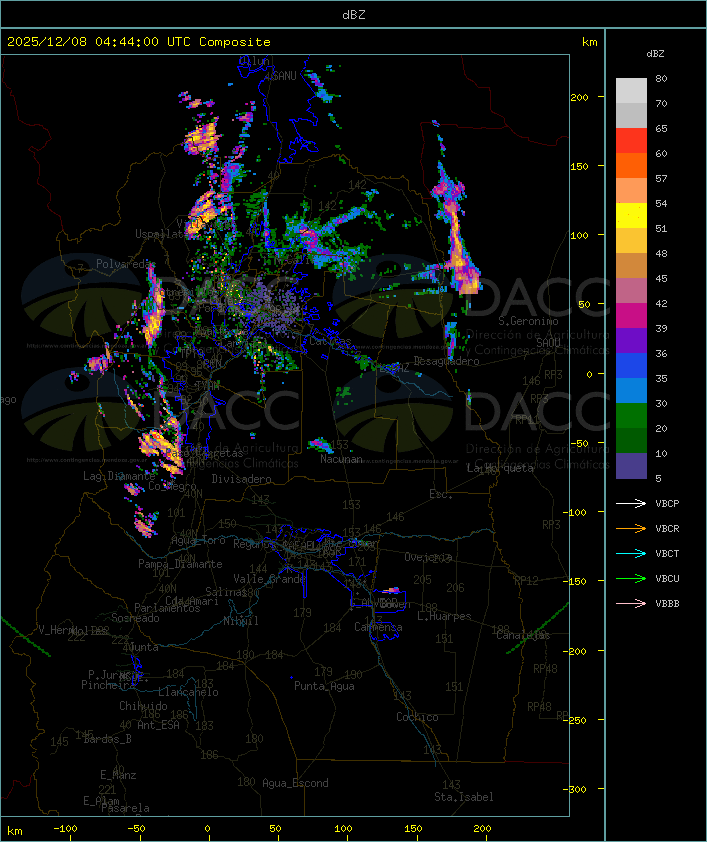Click the Agua_Toro place label
Screen dimensions: 707x842
point(198,540)
